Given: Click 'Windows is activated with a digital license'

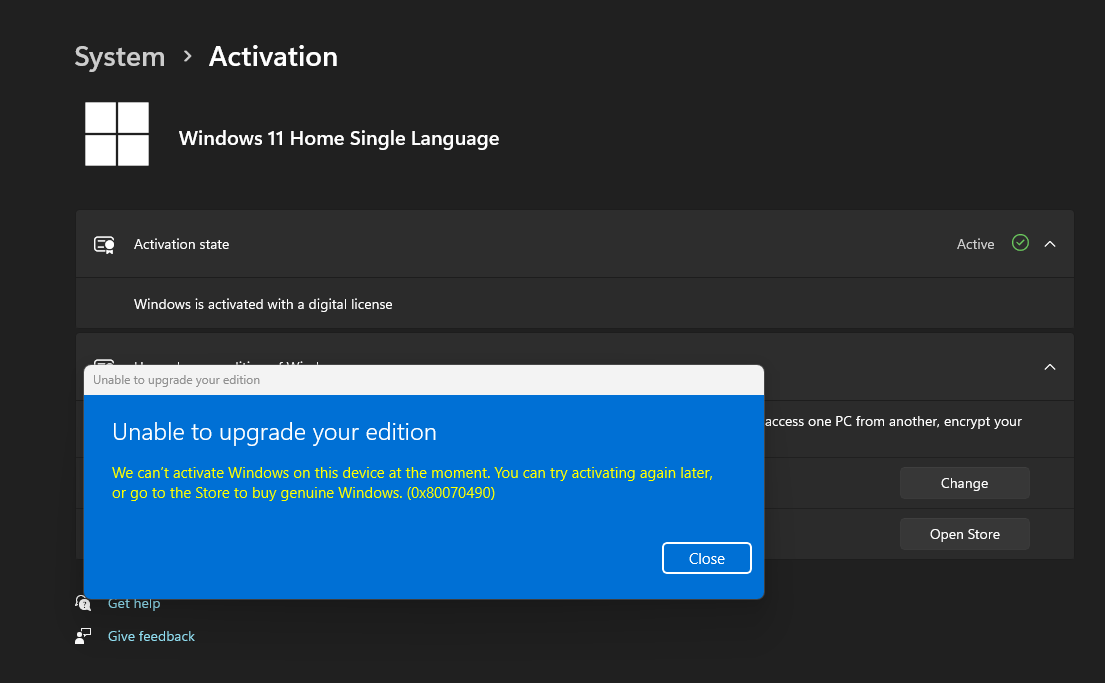Looking at the screenshot, I should coord(263,304).
